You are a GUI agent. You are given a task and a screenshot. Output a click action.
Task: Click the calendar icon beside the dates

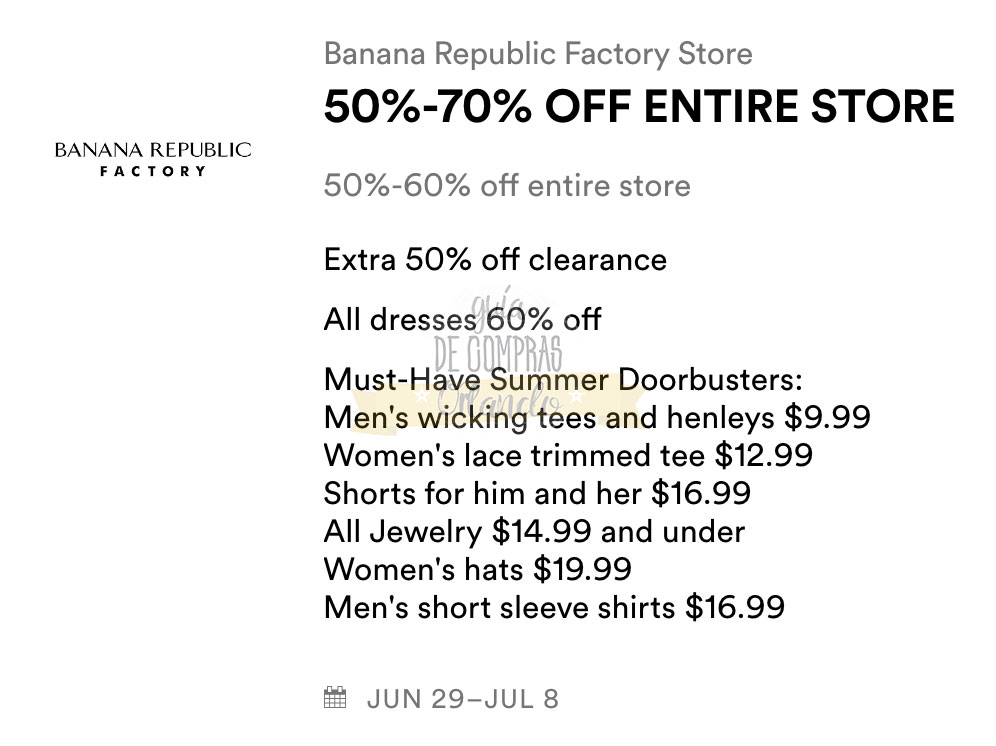336,697
